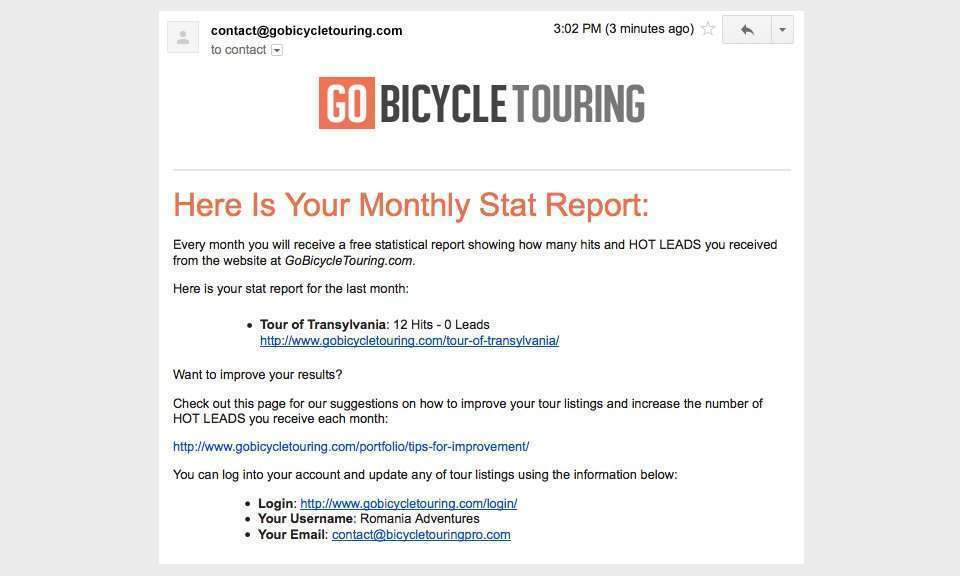Click the 'Want to improve your results?' text
Viewport: 960px width, 576px height.
257,375
